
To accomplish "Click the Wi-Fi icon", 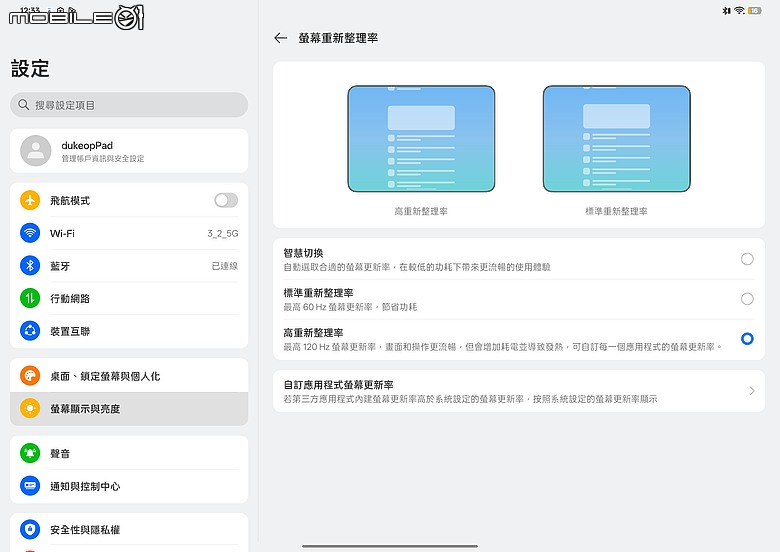I will [x=30, y=233].
